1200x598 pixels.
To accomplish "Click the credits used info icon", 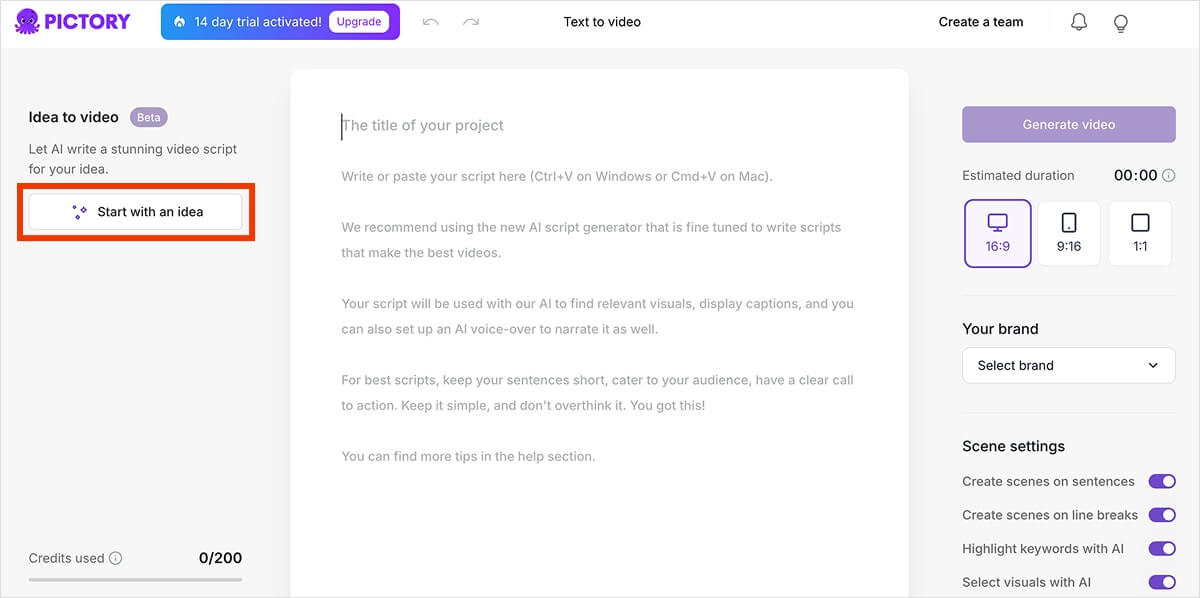I will 115,558.
